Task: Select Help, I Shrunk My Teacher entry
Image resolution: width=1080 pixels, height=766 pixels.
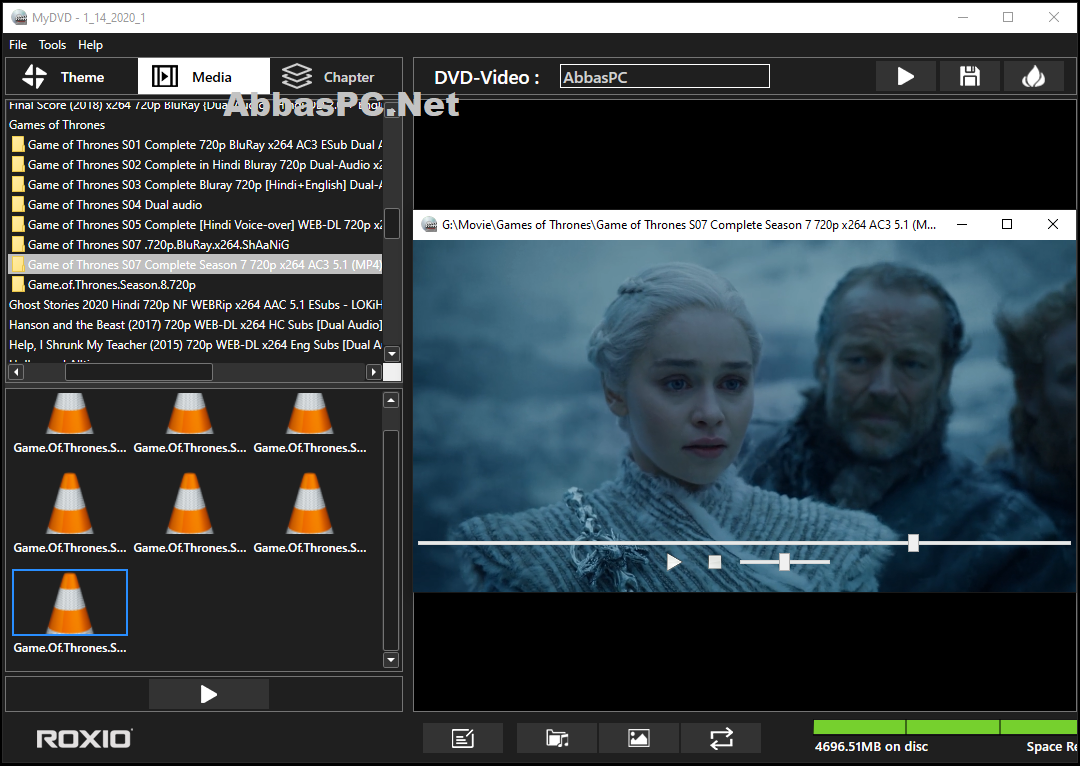Action: (196, 344)
